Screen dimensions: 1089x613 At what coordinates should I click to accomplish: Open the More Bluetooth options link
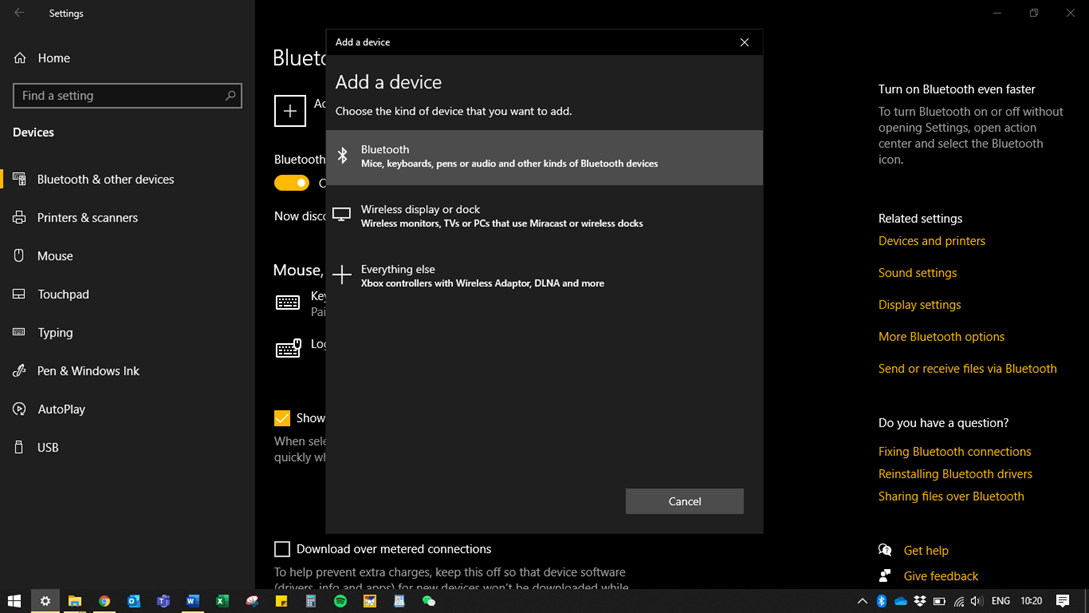941,337
